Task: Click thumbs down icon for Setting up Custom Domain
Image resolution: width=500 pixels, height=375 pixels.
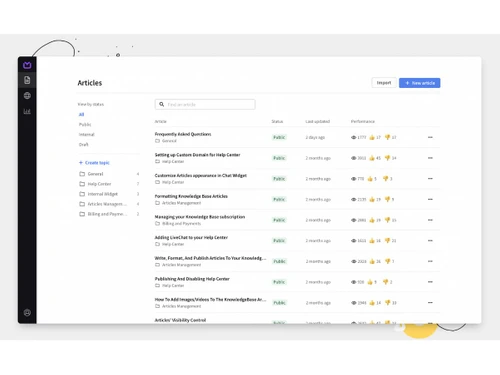Action: 387,158
